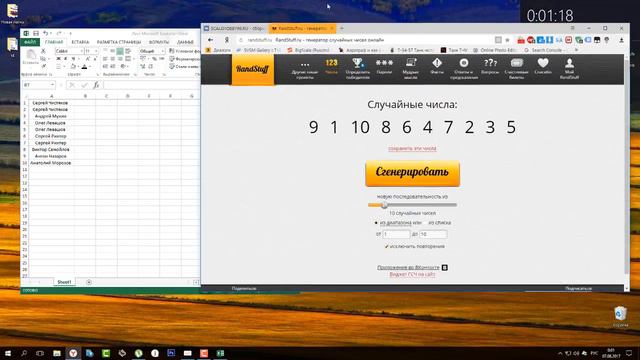Open the ФАЙЛ tab in Excel
The height and width of the screenshot is (360, 640).
(30, 42)
